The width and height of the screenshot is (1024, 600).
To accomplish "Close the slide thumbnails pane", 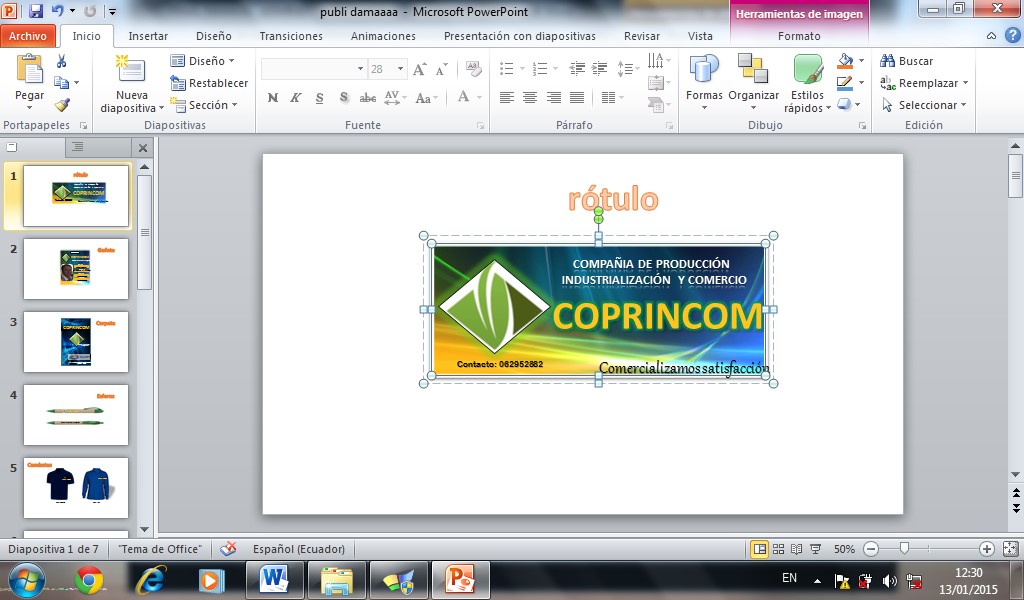I will tap(143, 148).
